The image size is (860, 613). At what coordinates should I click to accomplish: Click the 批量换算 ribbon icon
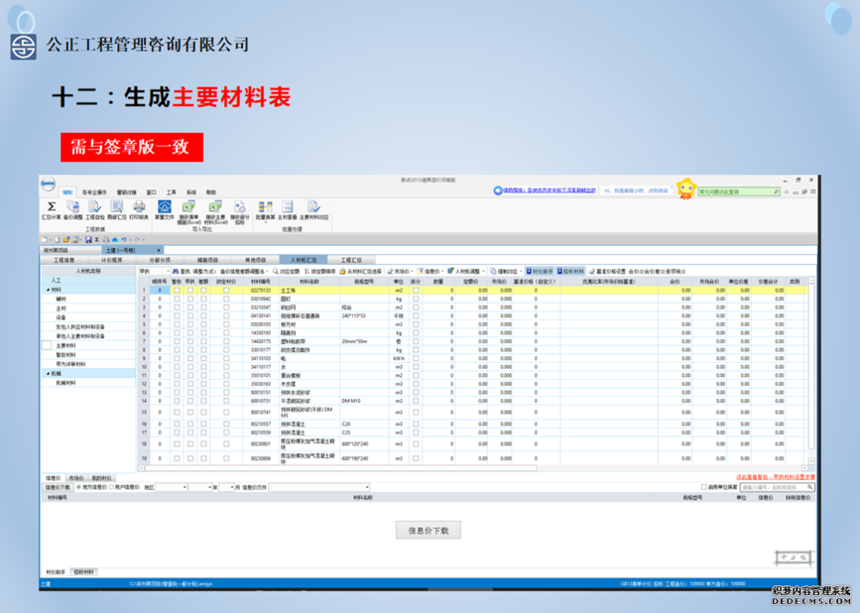pos(264,207)
